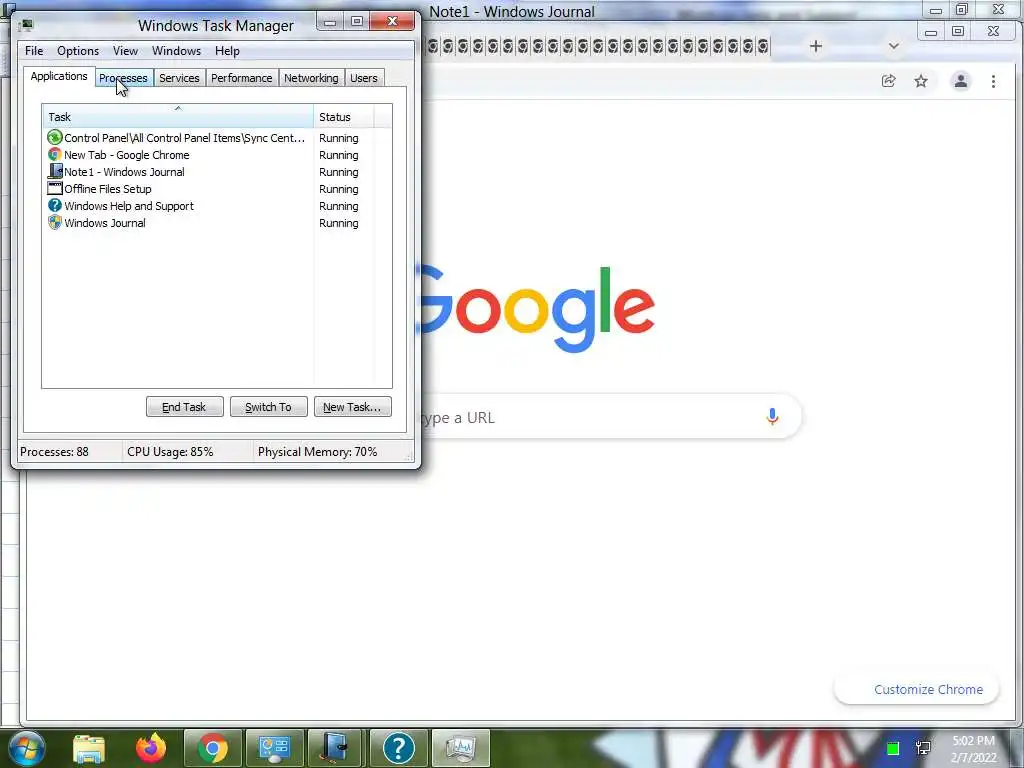
Task: Click the Google logo
Action: point(536,308)
